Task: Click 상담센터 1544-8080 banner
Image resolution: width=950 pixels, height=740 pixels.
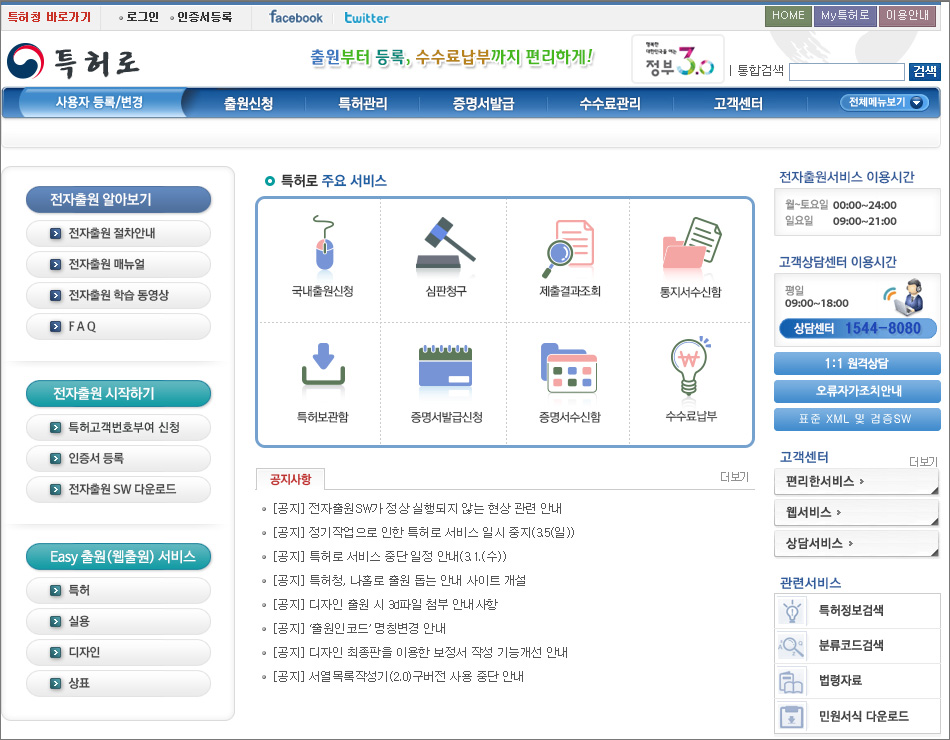Action: coord(857,329)
